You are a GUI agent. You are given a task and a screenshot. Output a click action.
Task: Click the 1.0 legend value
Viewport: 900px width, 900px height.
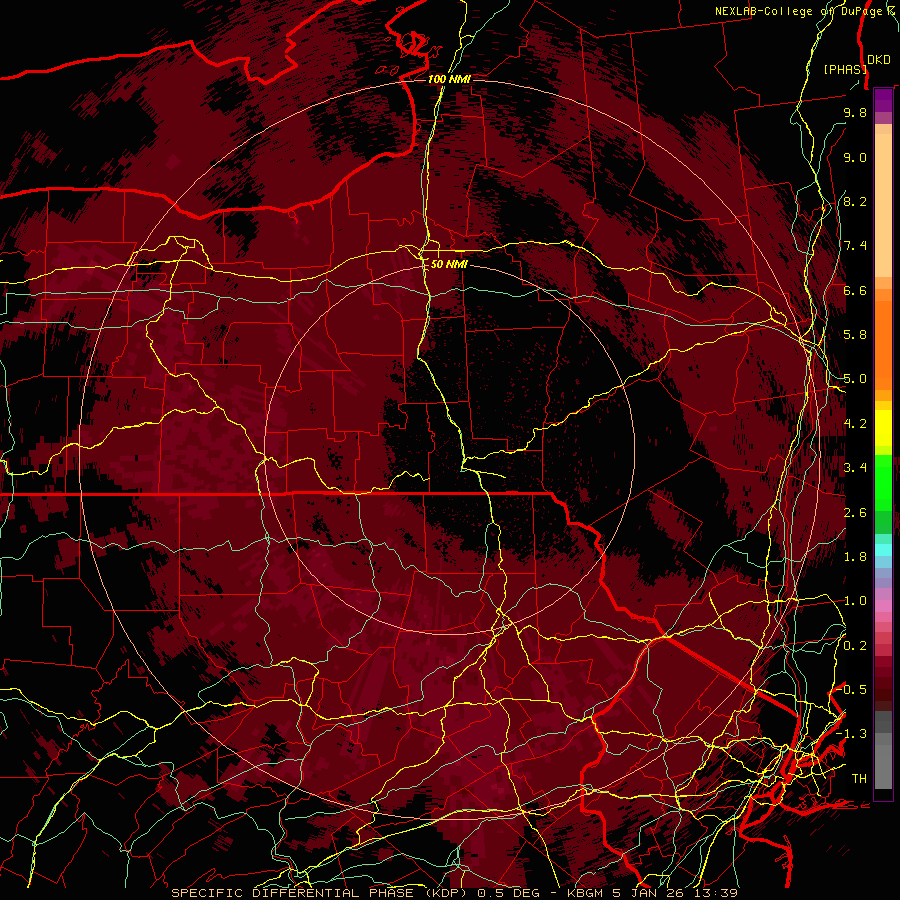pyautogui.click(x=855, y=601)
